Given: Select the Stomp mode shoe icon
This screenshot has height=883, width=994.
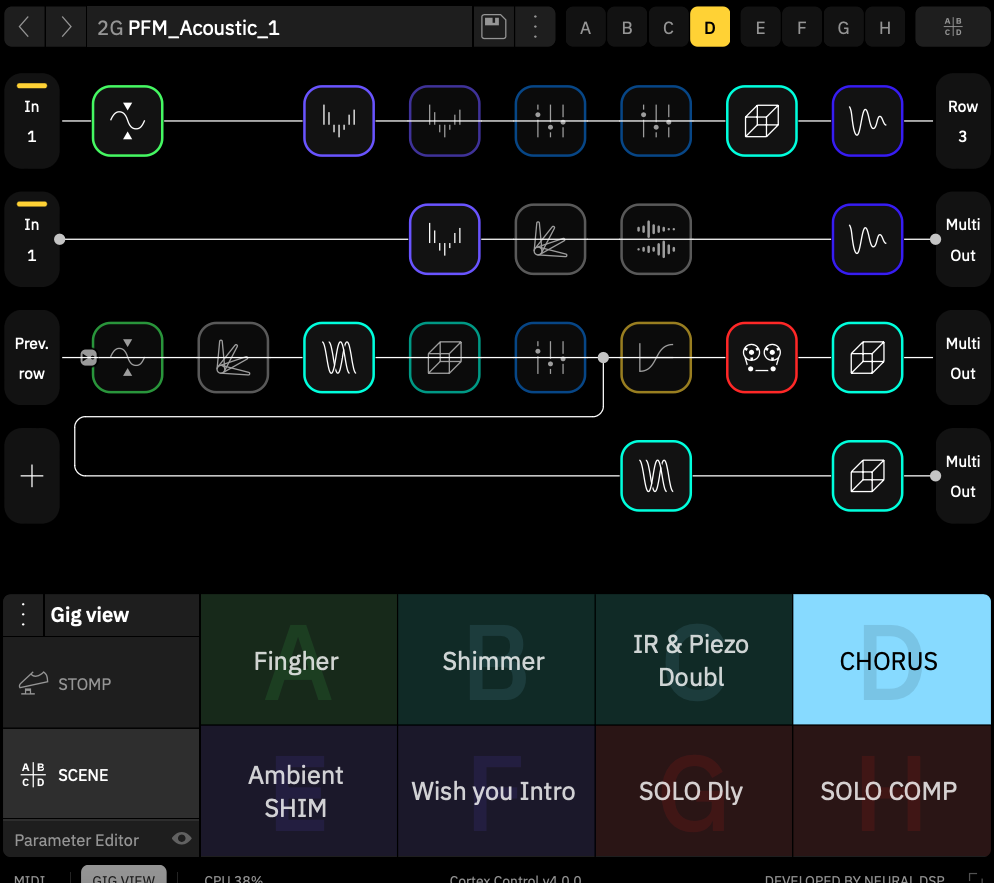Looking at the screenshot, I should [34, 684].
